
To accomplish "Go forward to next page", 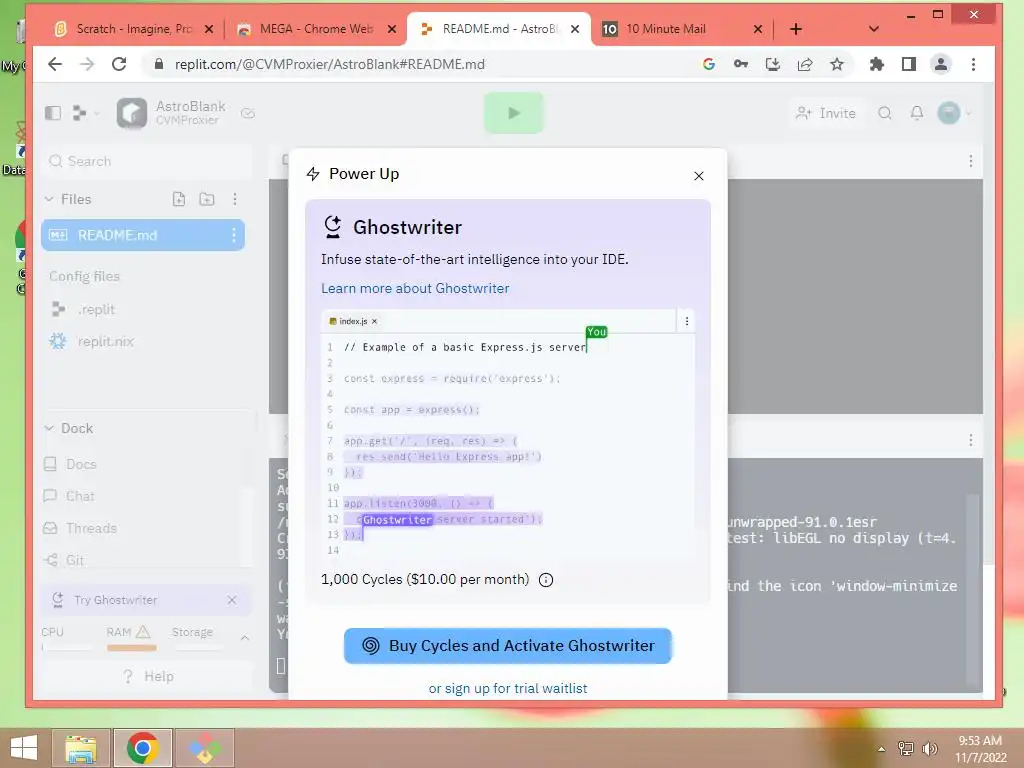I will (87, 64).
